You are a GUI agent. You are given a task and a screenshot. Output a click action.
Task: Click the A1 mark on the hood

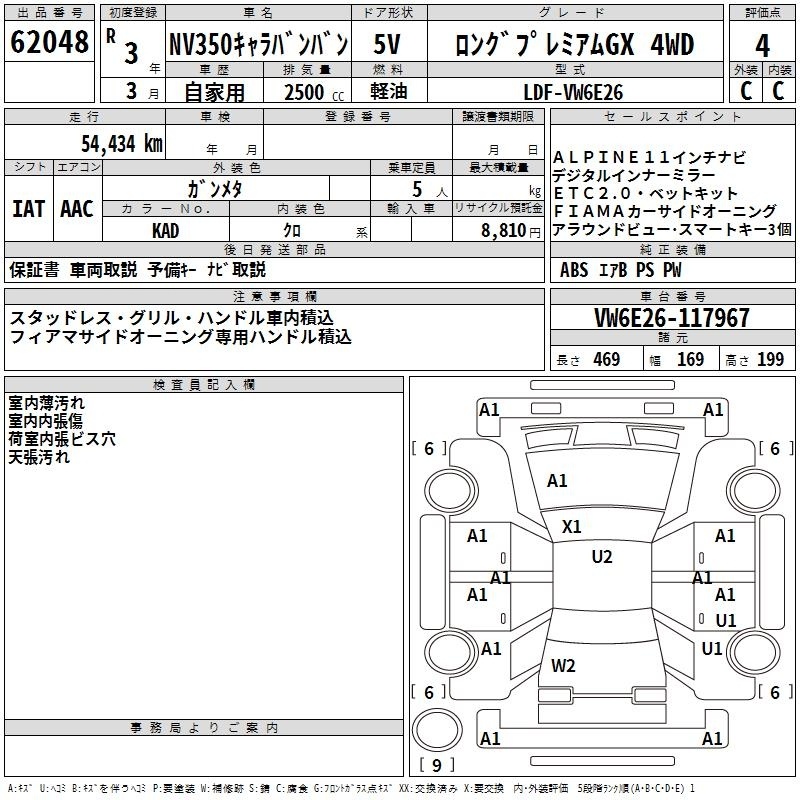coord(557,481)
